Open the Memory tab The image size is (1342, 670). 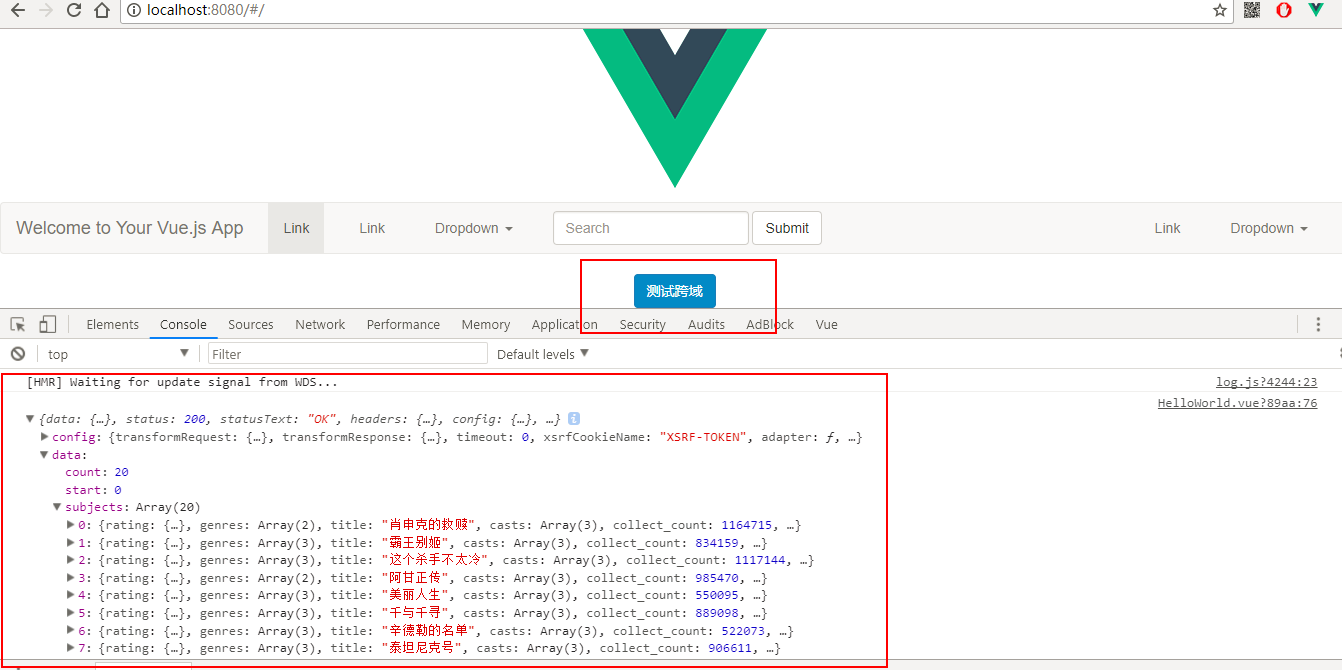[x=486, y=324]
